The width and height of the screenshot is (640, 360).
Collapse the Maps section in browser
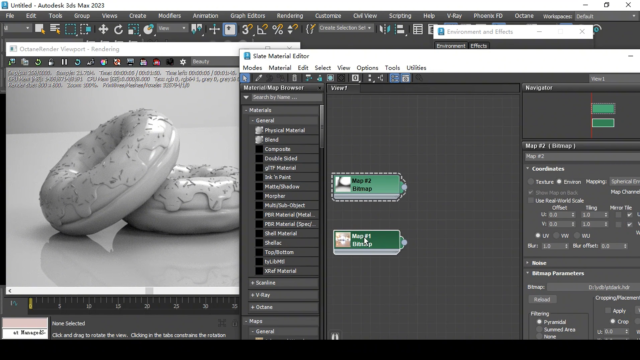[x=246, y=321]
